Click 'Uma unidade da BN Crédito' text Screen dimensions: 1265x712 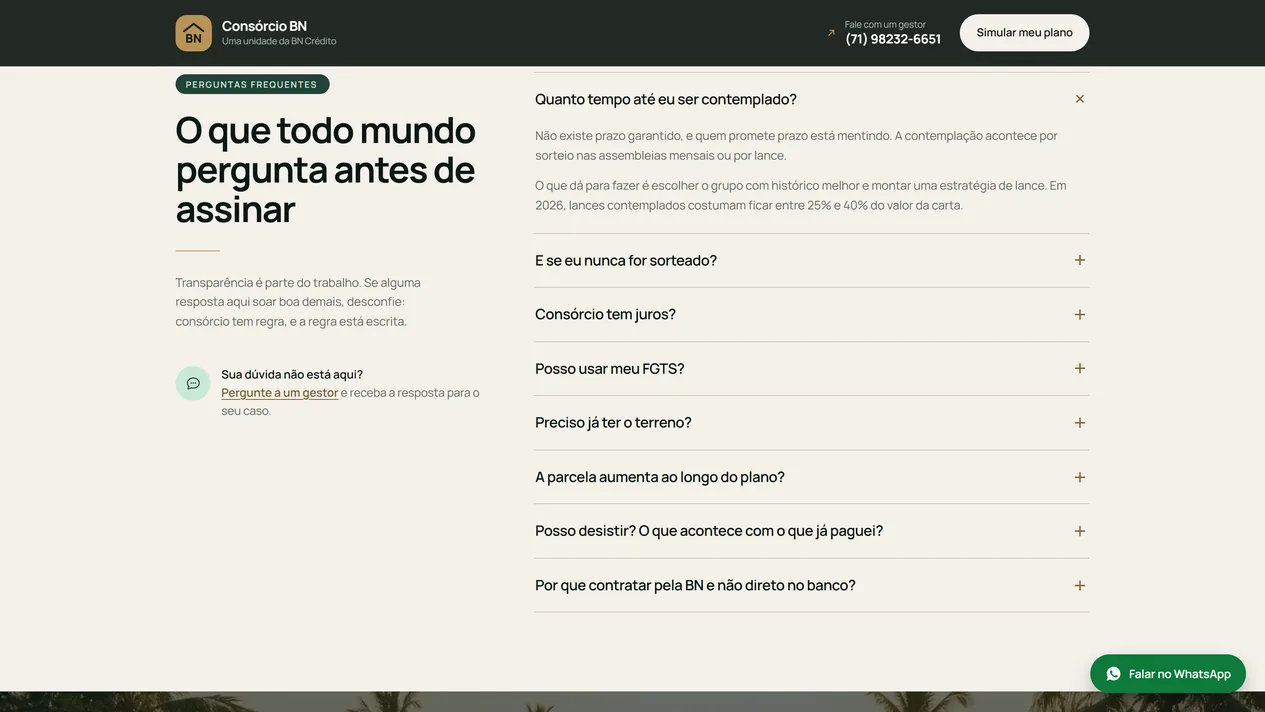[279, 41]
